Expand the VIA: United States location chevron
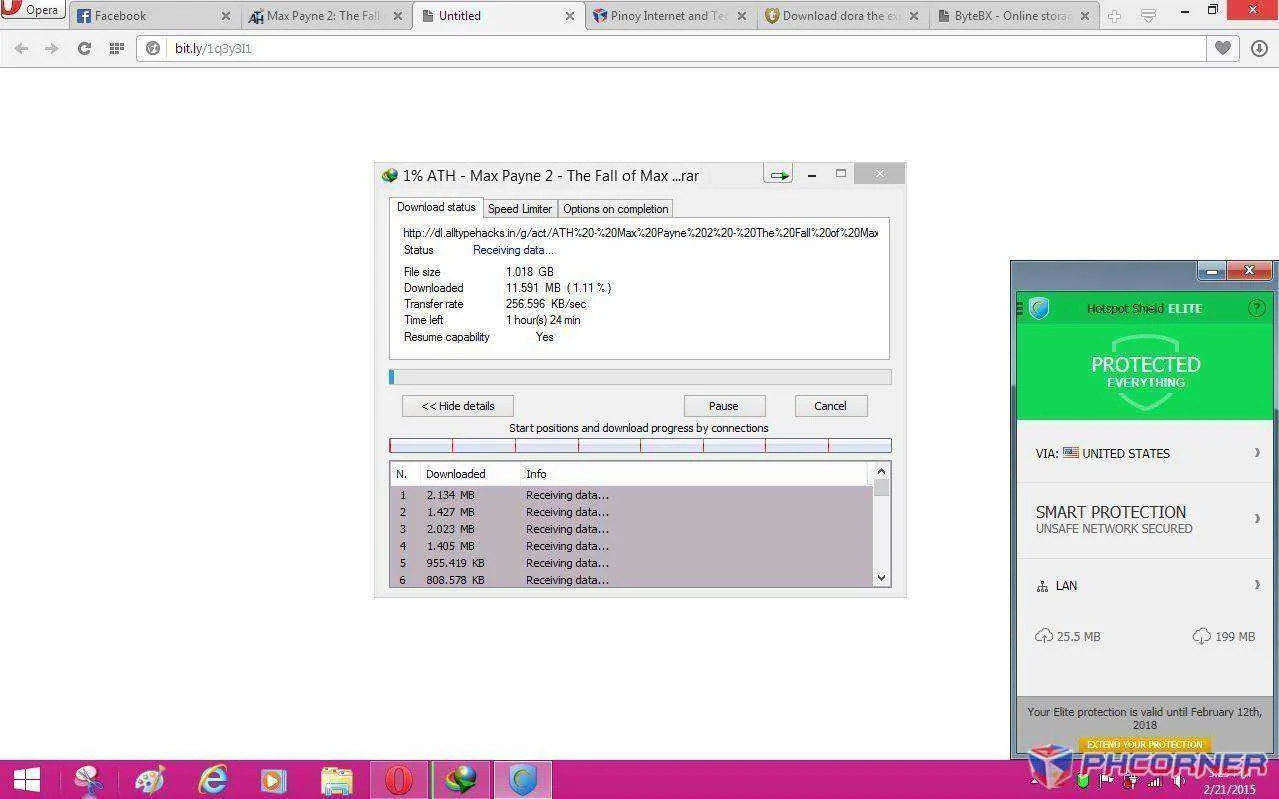Viewport: 1279px width, 799px height. [x=1257, y=453]
